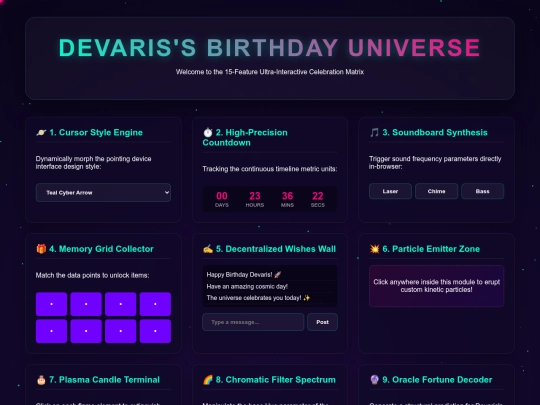This screenshot has width=540, height=405.
Task: Trigger the Laser sound button
Action: pyautogui.click(x=390, y=191)
